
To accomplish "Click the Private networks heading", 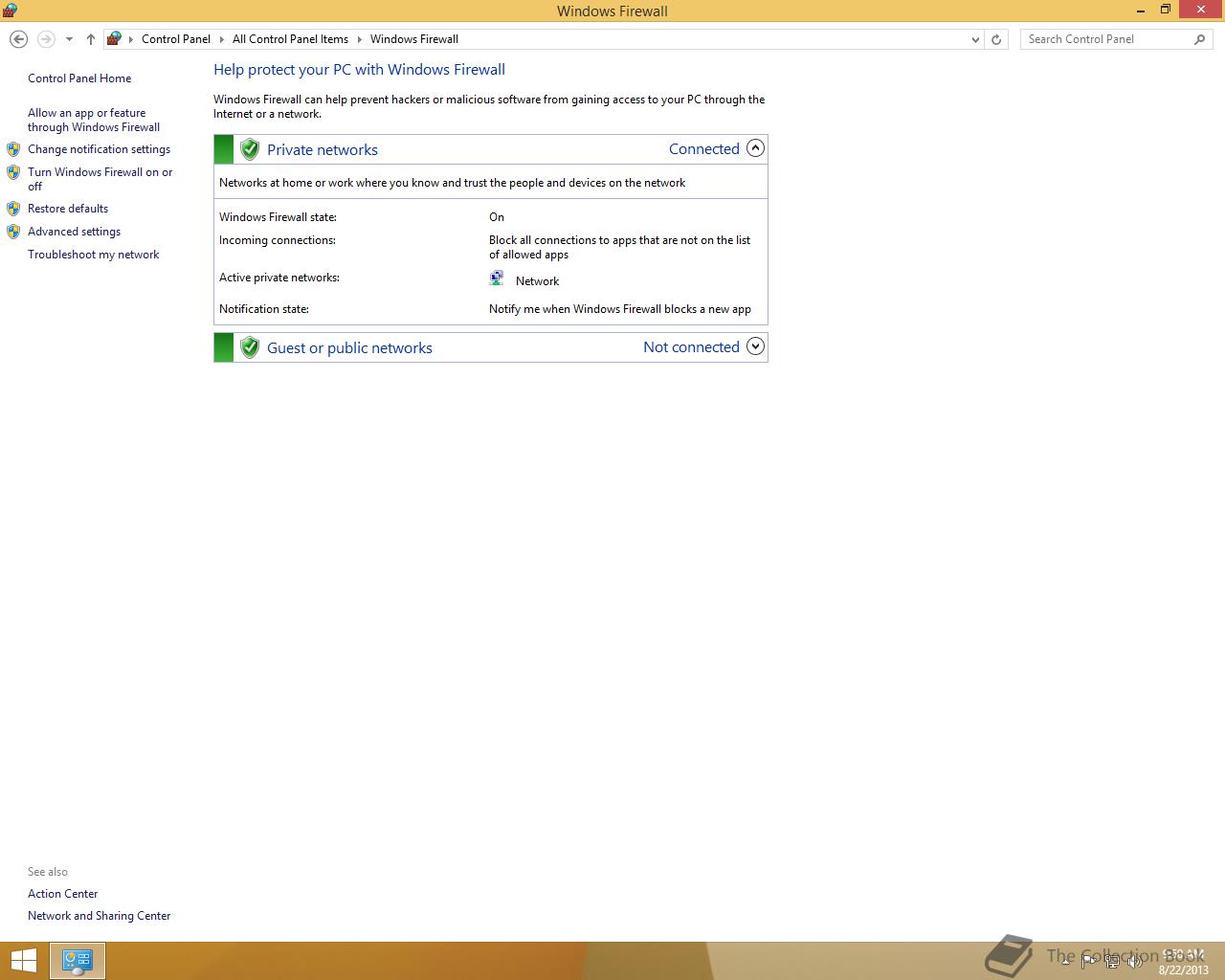I will point(323,149).
